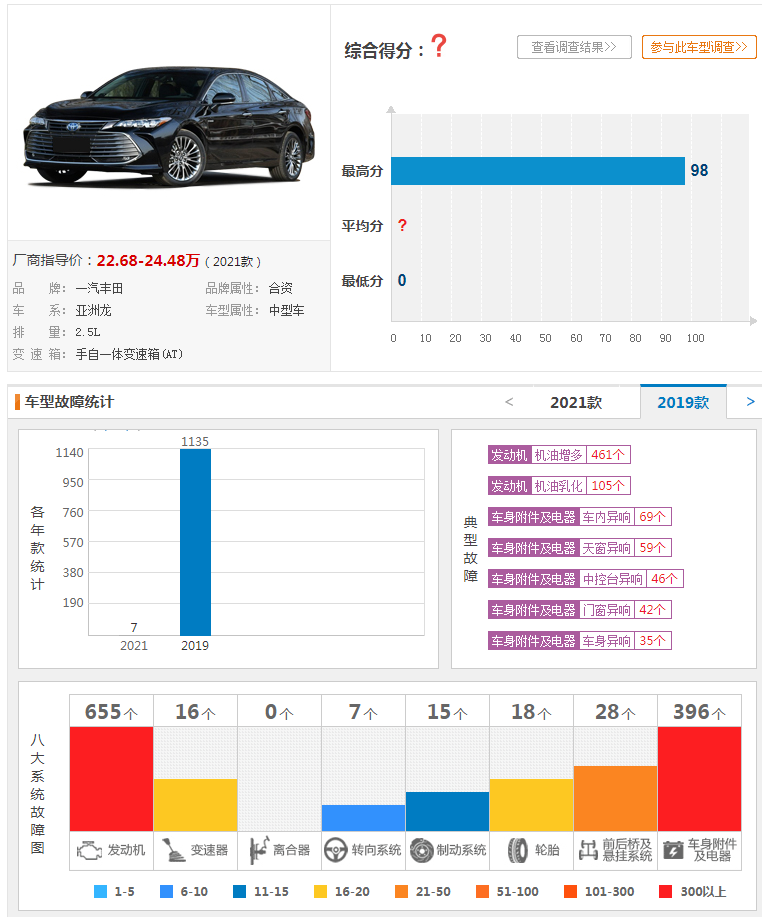Click the gearbox (变速器) shifter icon
This screenshot has width=762, height=917.
tap(172, 850)
